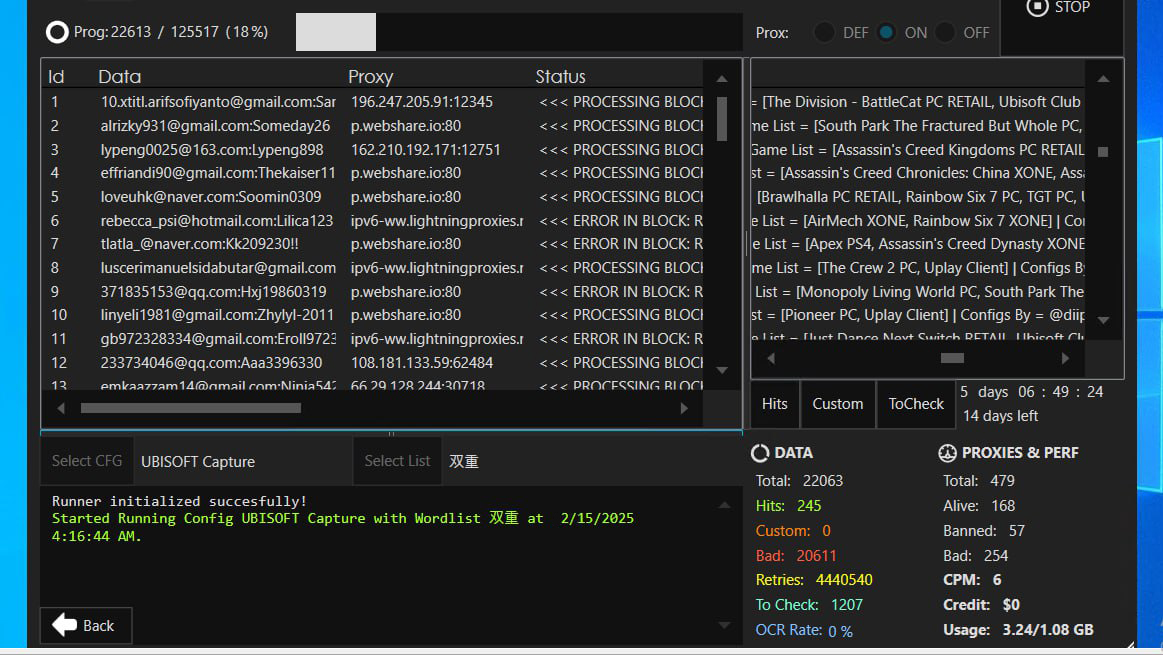
Task: Select row with alrizky931@gmail.com
Action: [372, 125]
